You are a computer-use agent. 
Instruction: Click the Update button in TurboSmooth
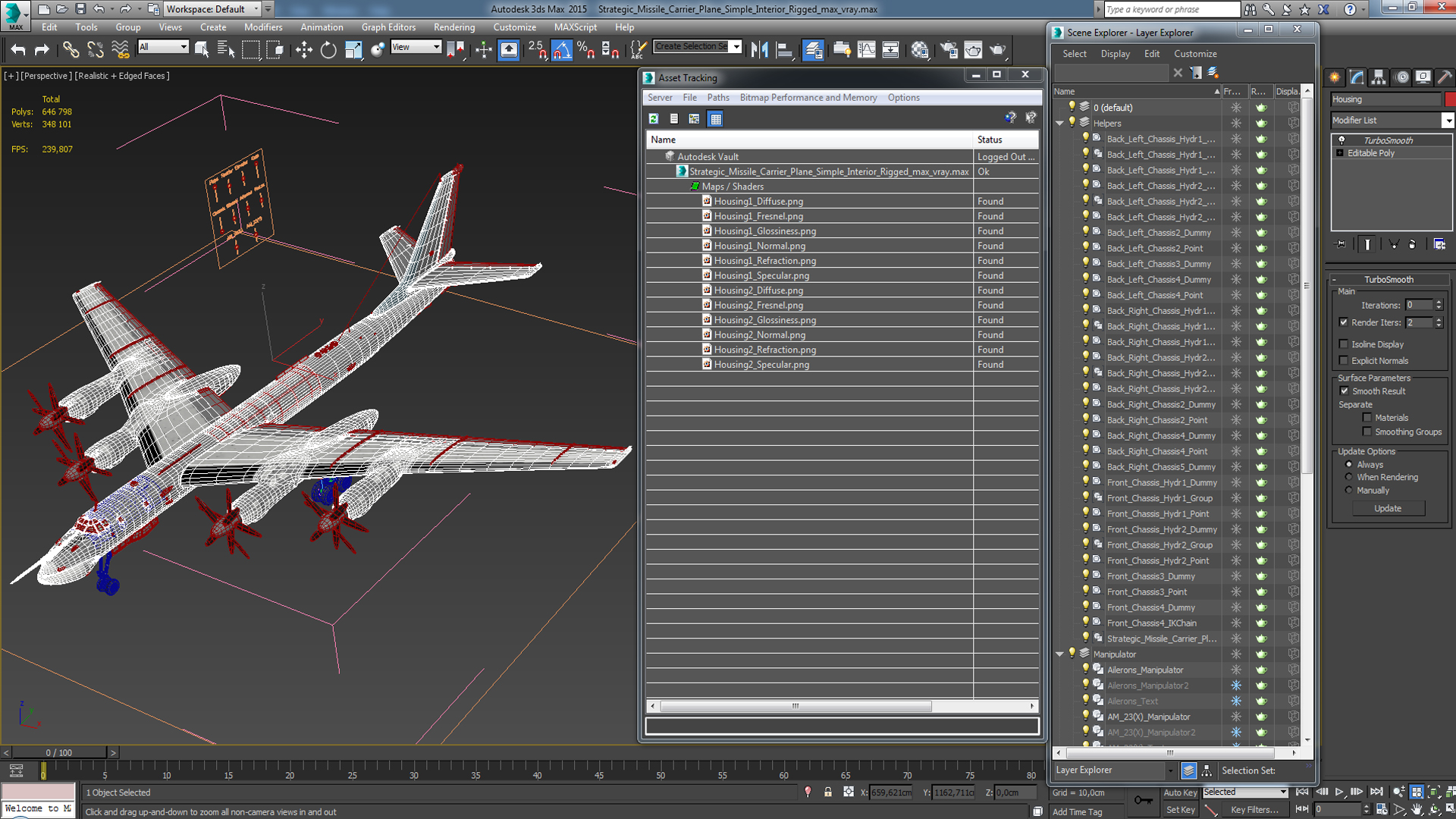pyautogui.click(x=1388, y=509)
